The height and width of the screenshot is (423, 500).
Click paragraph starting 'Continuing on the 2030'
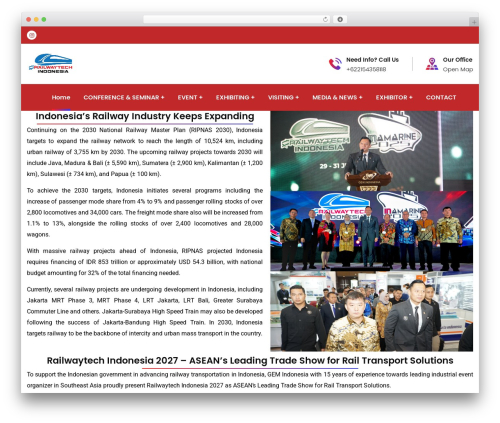(145, 152)
